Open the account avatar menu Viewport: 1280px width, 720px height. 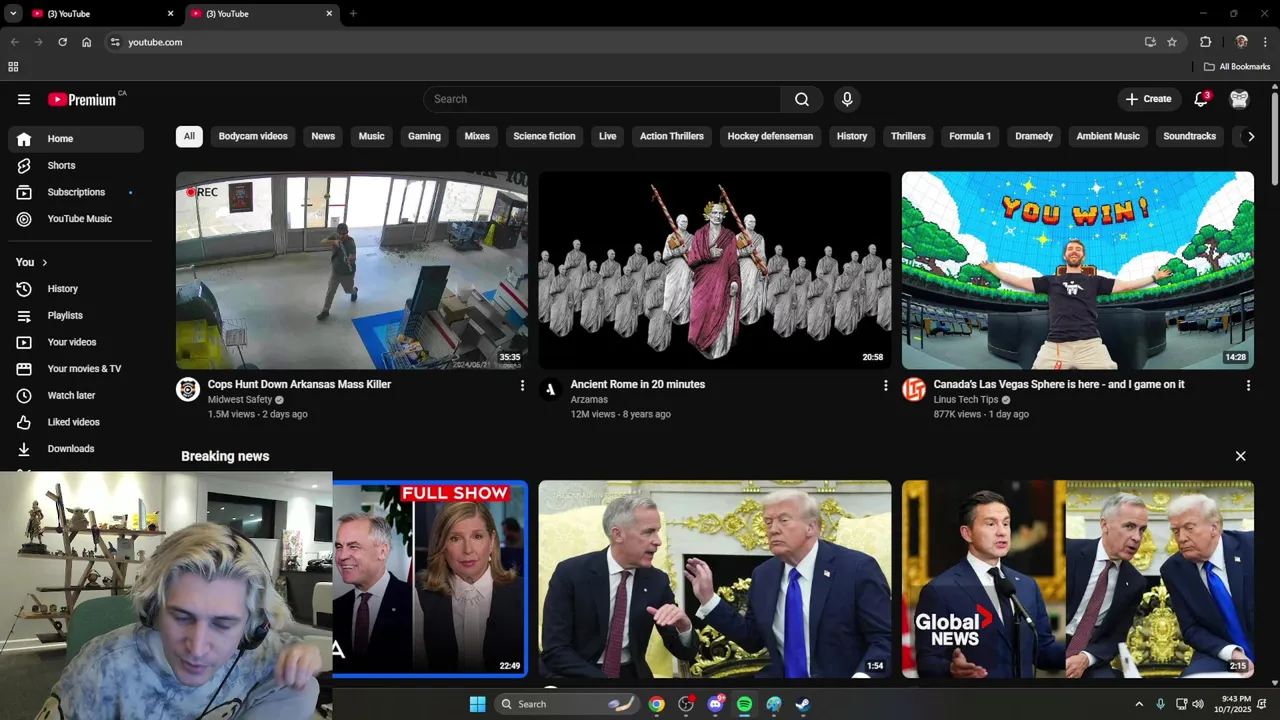[x=1240, y=99]
